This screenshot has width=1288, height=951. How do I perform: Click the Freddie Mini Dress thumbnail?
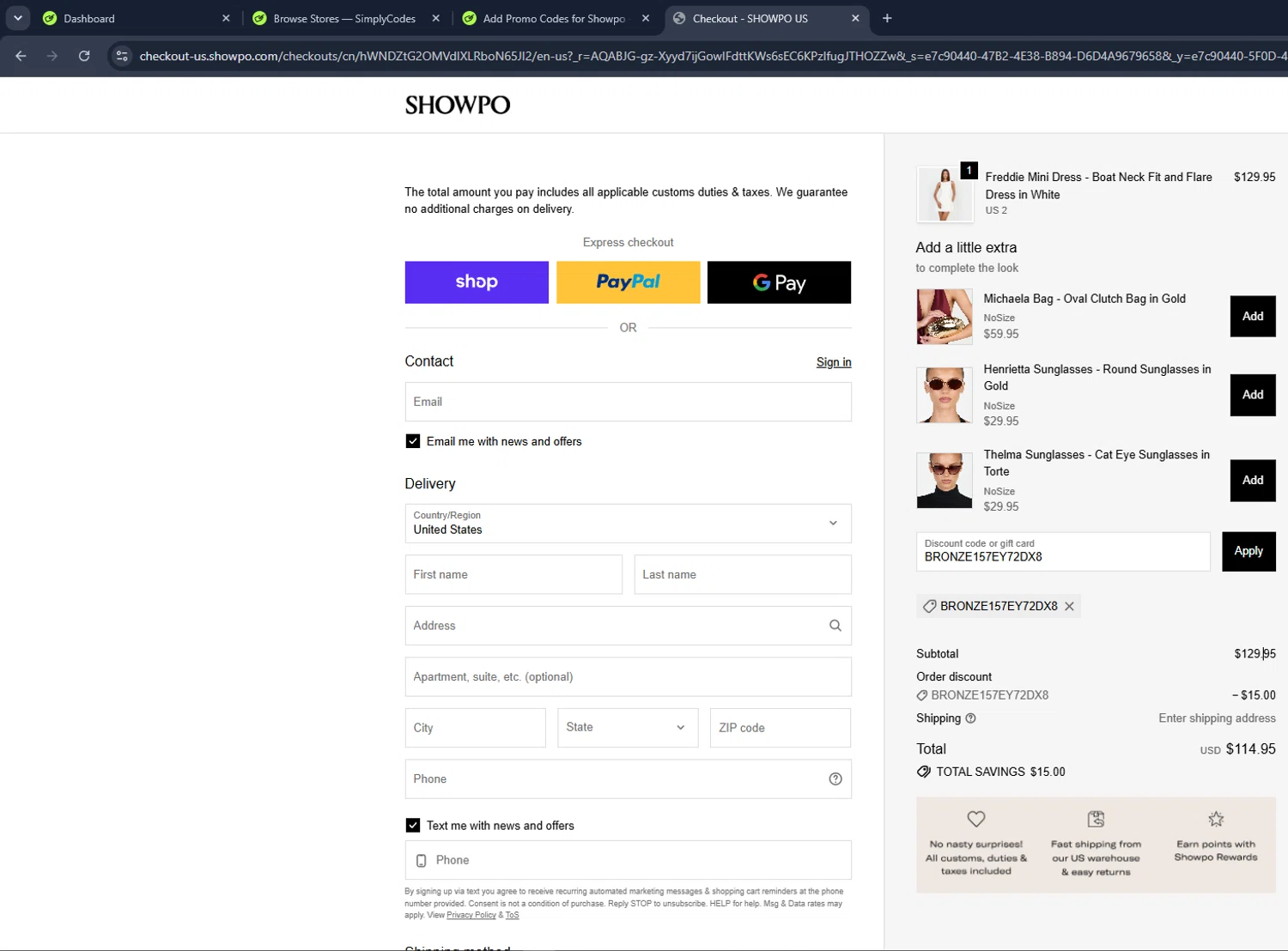click(x=945, y=194)
